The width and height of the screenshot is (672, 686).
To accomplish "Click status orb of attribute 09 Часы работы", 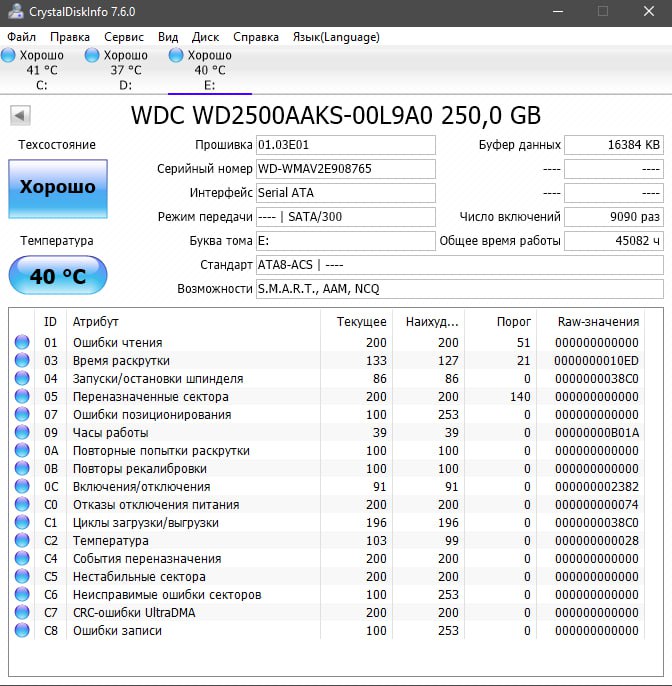I will point(22,432).
